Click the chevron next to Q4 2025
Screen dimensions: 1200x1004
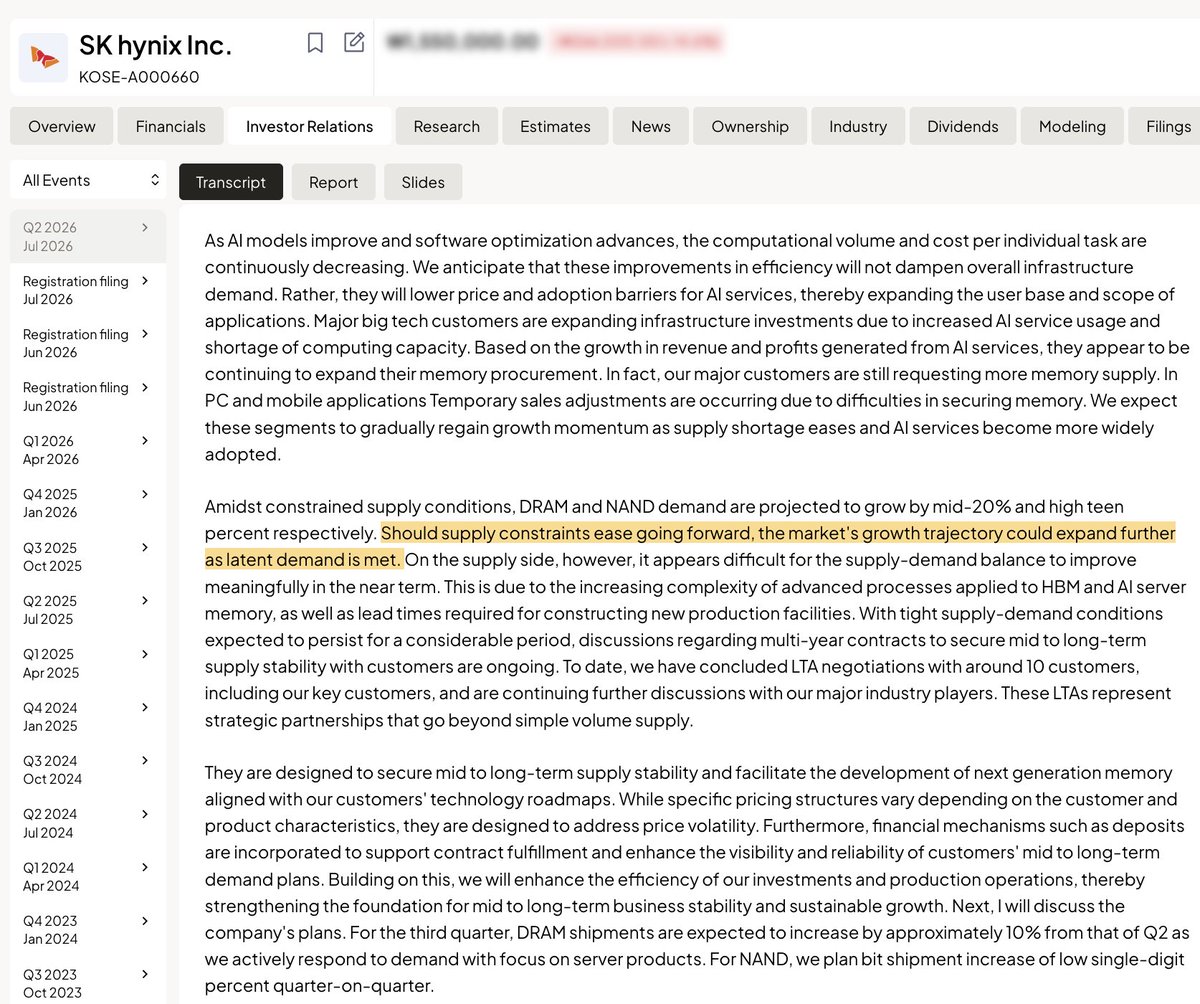[145, 493]
